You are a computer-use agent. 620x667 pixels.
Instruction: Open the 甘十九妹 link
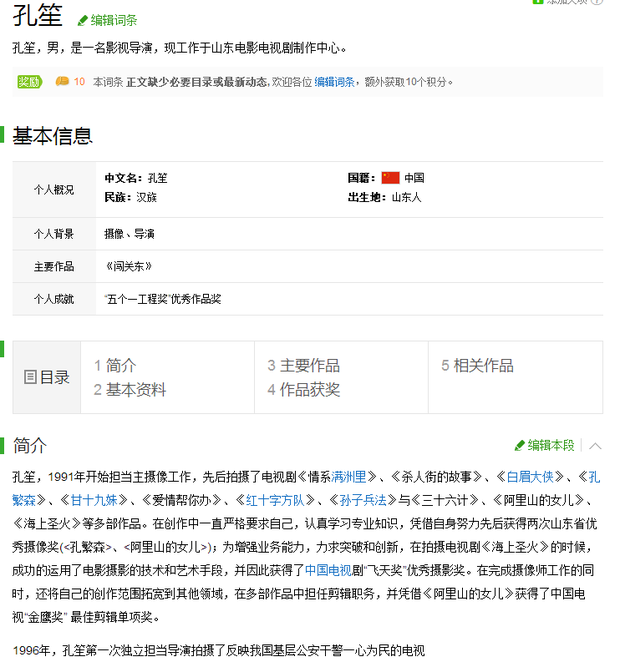tap(94, 500)
